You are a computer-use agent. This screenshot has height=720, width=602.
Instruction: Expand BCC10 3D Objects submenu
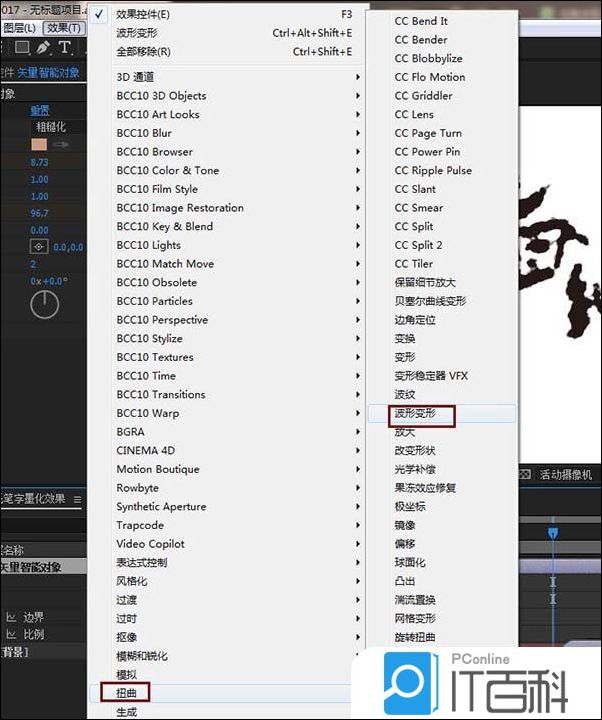pos(228,96)
